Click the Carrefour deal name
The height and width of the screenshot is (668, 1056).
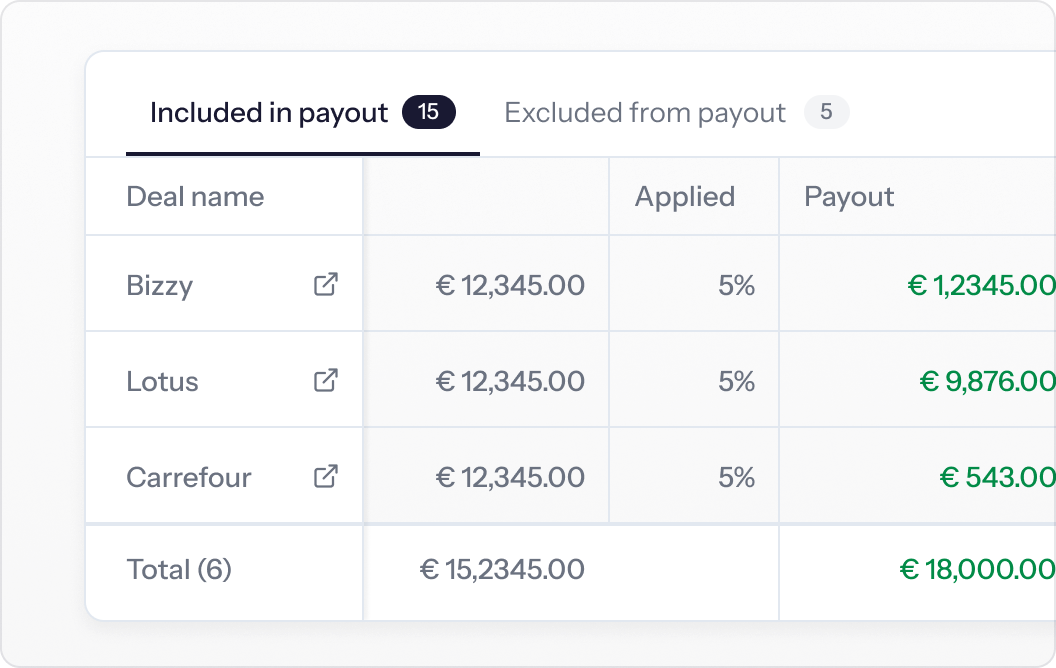189,477
